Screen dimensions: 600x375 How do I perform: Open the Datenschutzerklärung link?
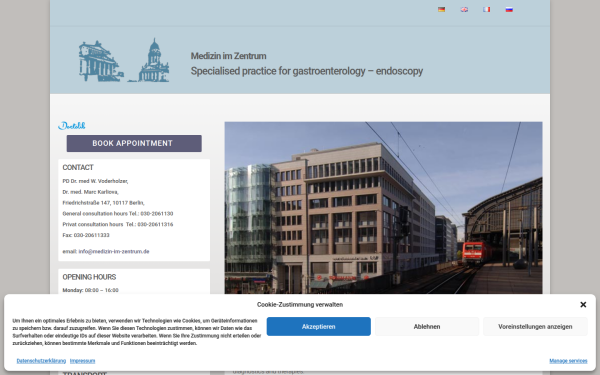pyautogui.click(x=41, y=361)
